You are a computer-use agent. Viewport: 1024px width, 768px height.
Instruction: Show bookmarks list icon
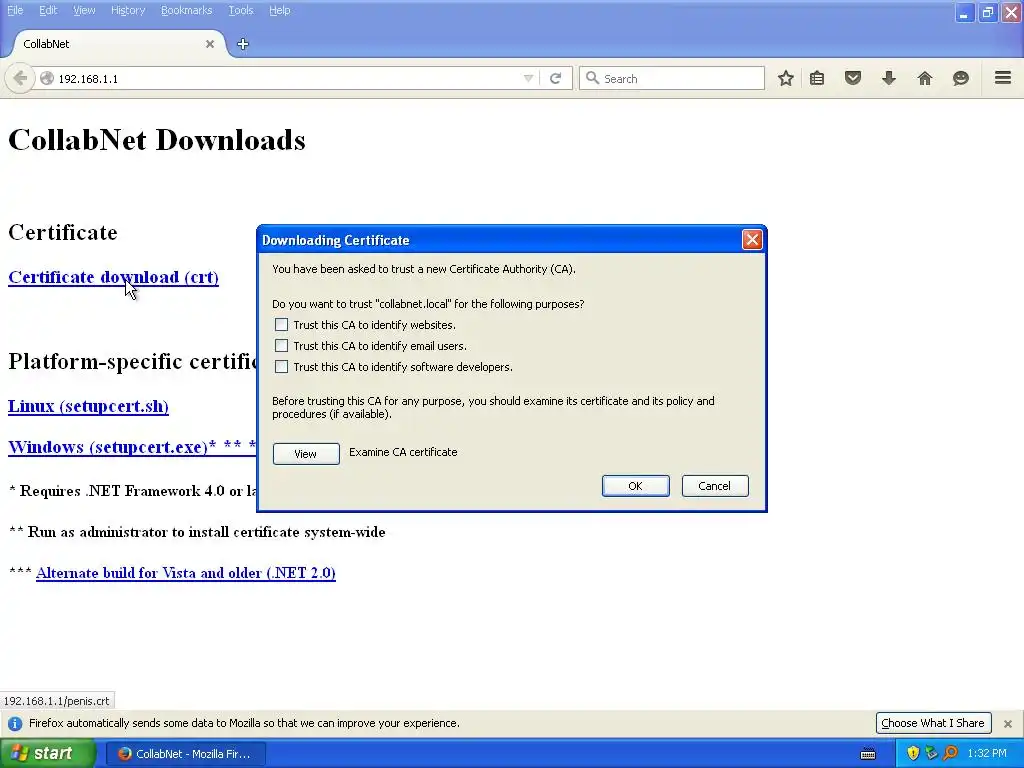pyautogui.click(x=817, y=78)
